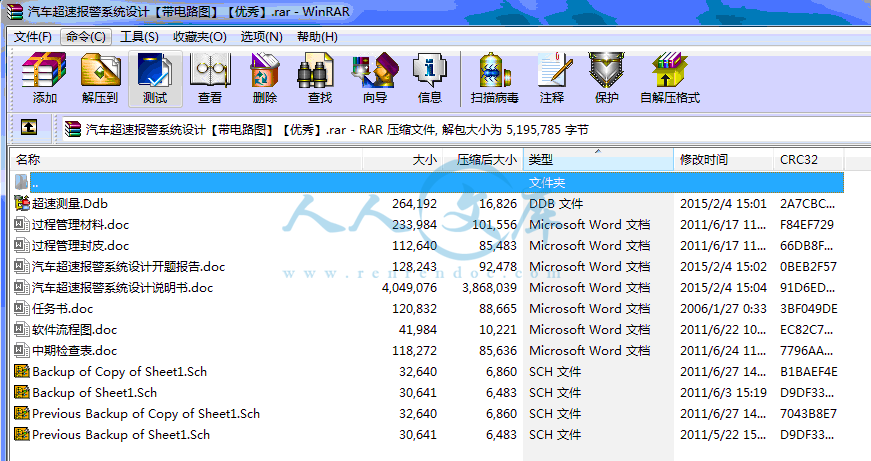
Task: Click the Word icon of 任务书.doc
Action: tap(22, 308)
